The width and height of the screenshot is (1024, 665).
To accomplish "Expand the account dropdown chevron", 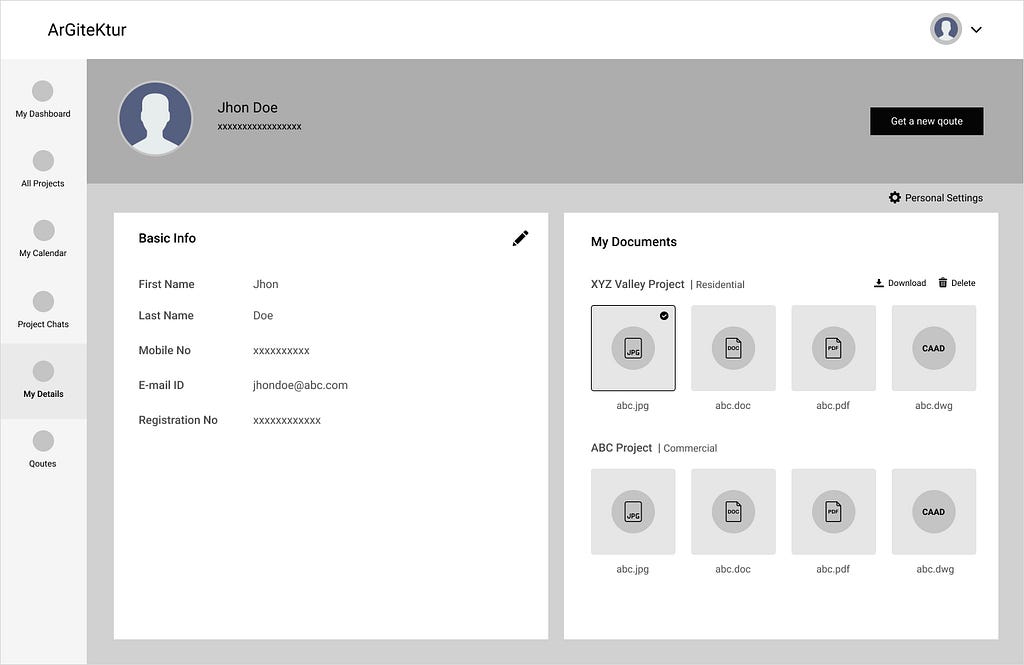I will 976,29.
